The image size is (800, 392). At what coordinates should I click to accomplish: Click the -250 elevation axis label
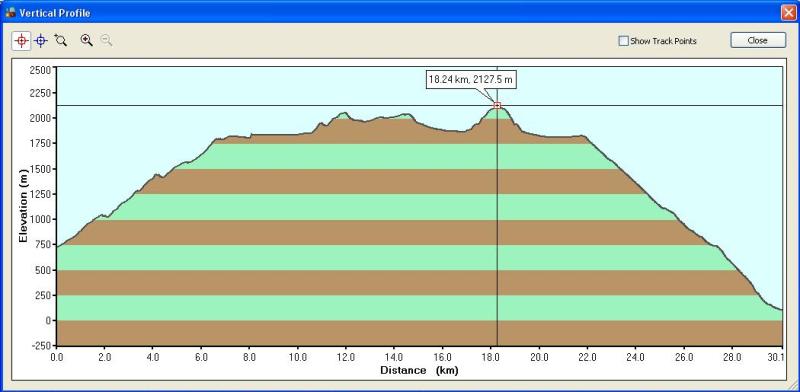41,346
